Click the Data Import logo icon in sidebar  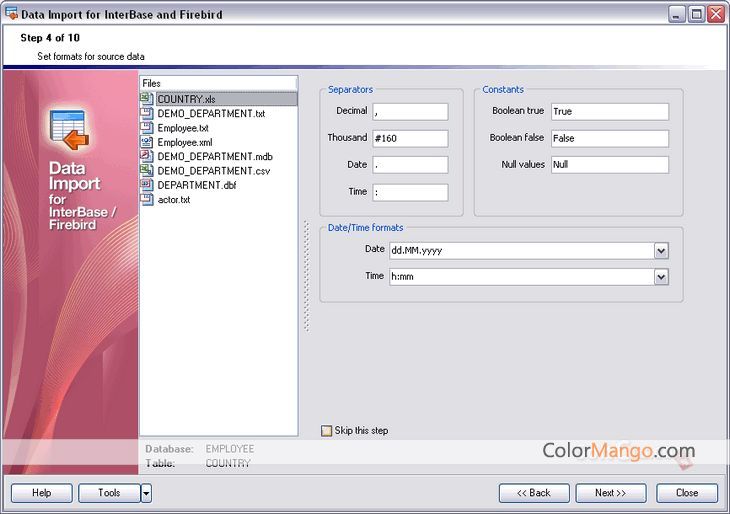coord(69,130)
